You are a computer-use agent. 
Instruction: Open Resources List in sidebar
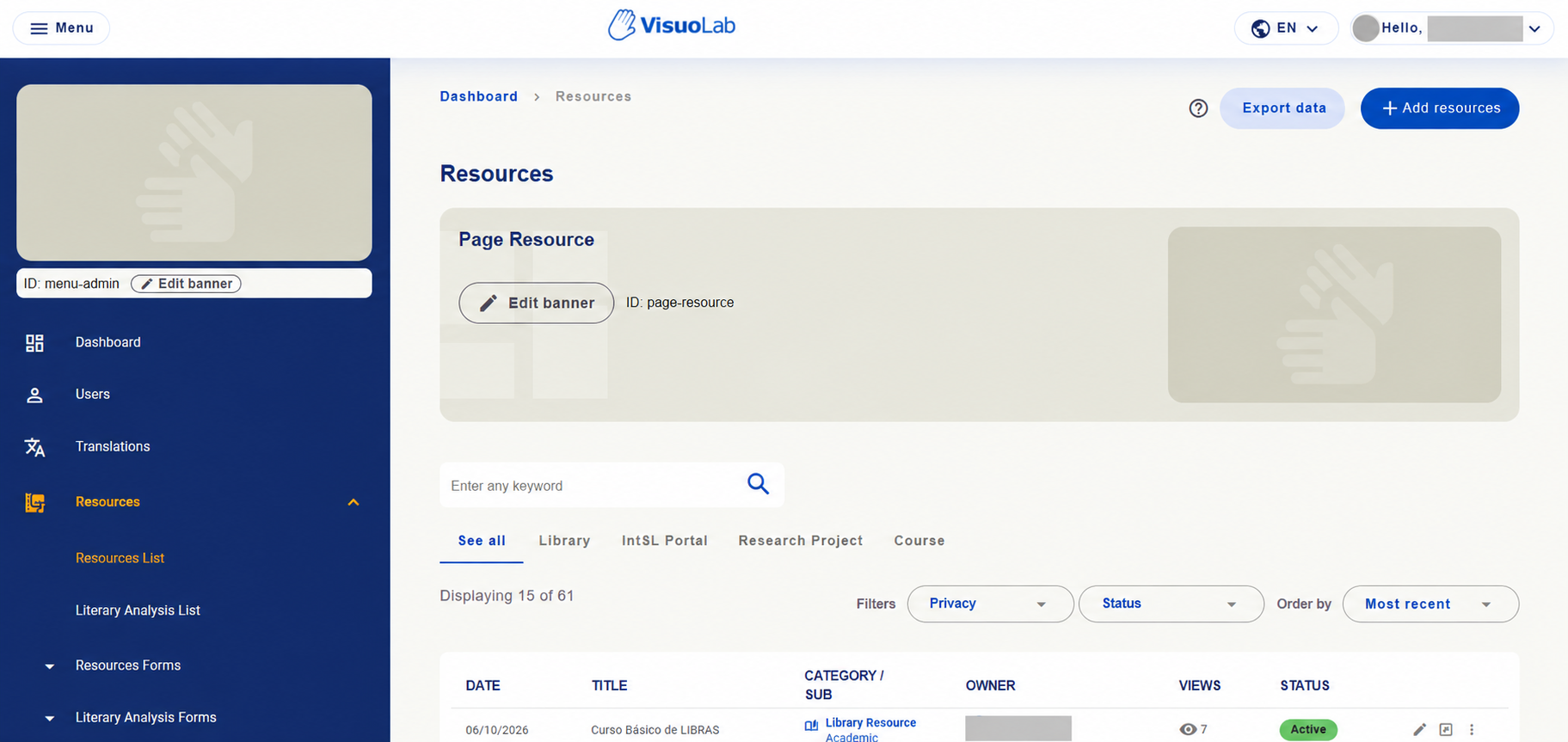[120, 558]
